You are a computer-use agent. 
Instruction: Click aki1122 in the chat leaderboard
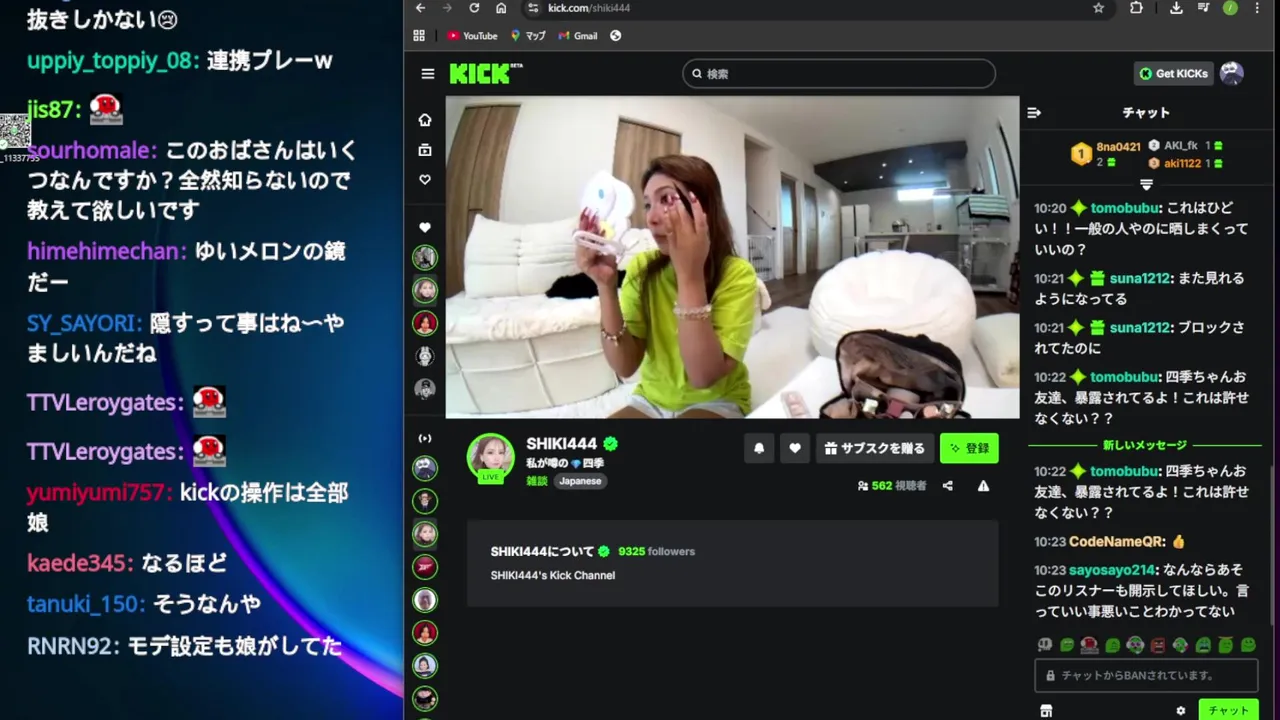[x=1182, y=163]
